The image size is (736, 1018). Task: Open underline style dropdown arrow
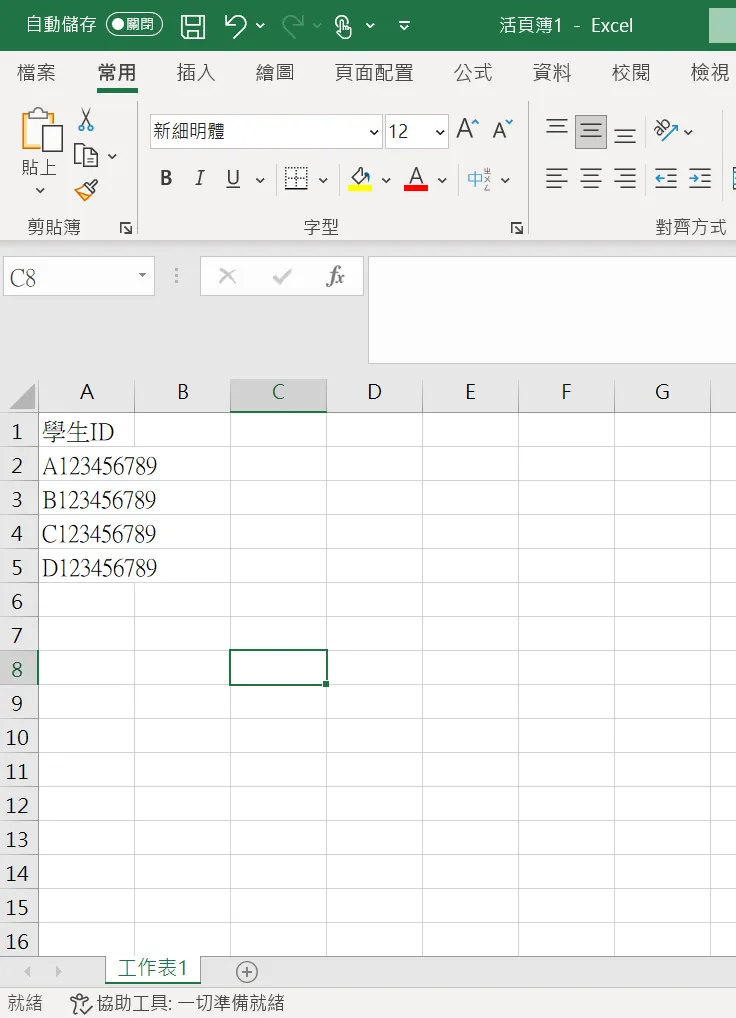260,180
